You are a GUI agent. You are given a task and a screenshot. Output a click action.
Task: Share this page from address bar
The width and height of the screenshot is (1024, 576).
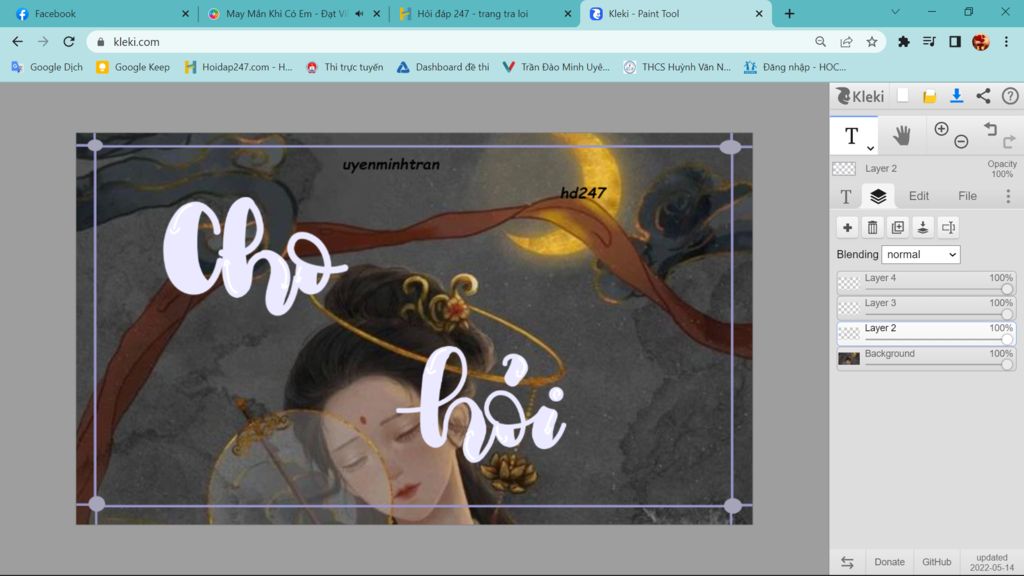(846, 42)
